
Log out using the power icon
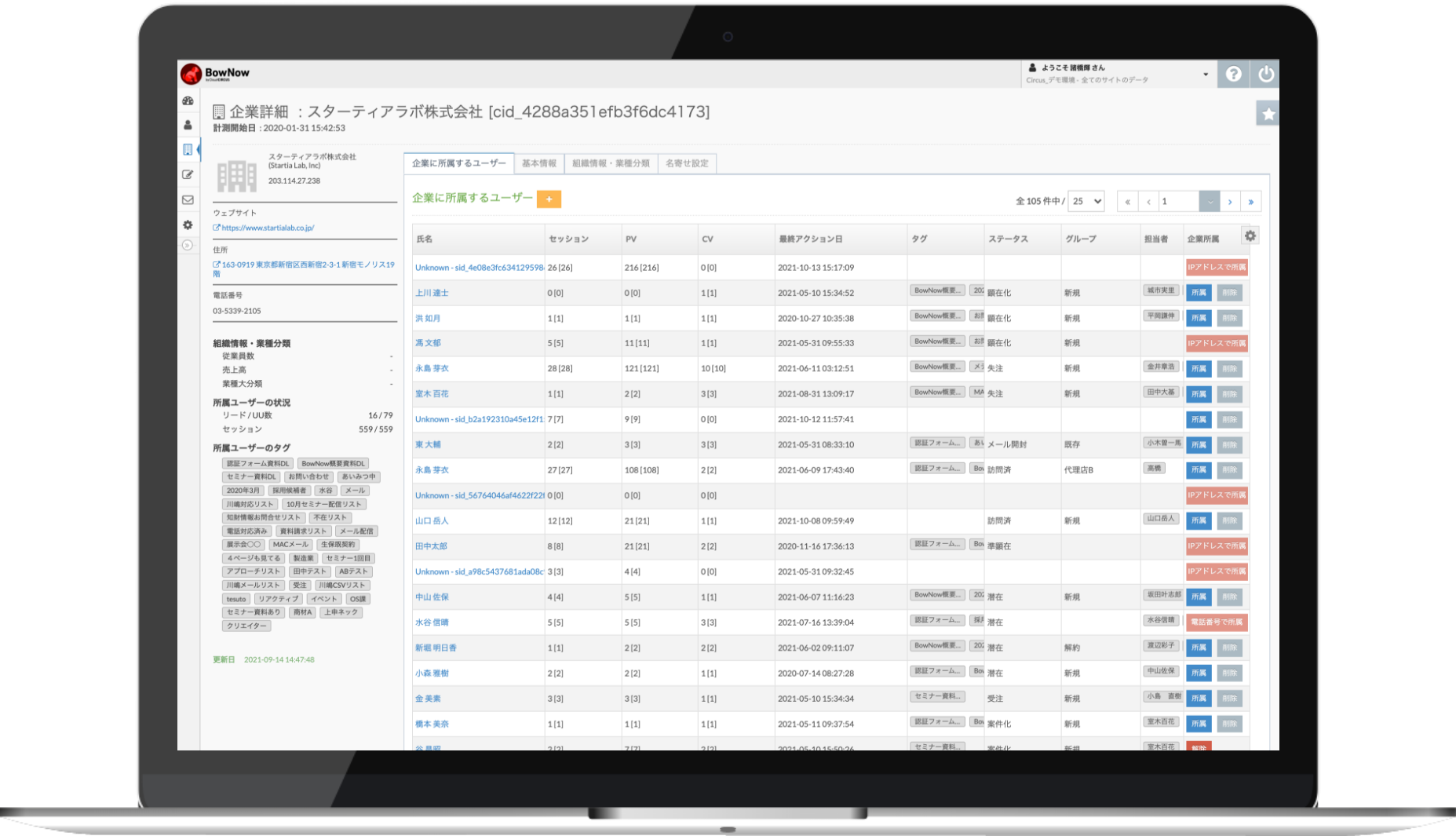(x=1266, y=74)
